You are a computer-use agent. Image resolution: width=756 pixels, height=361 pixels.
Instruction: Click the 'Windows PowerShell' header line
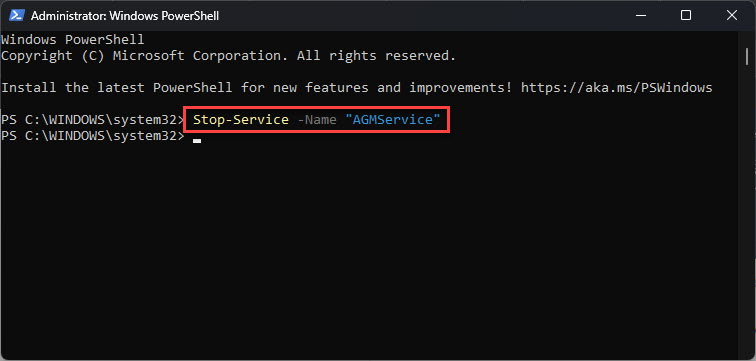[x=73, y=40]
